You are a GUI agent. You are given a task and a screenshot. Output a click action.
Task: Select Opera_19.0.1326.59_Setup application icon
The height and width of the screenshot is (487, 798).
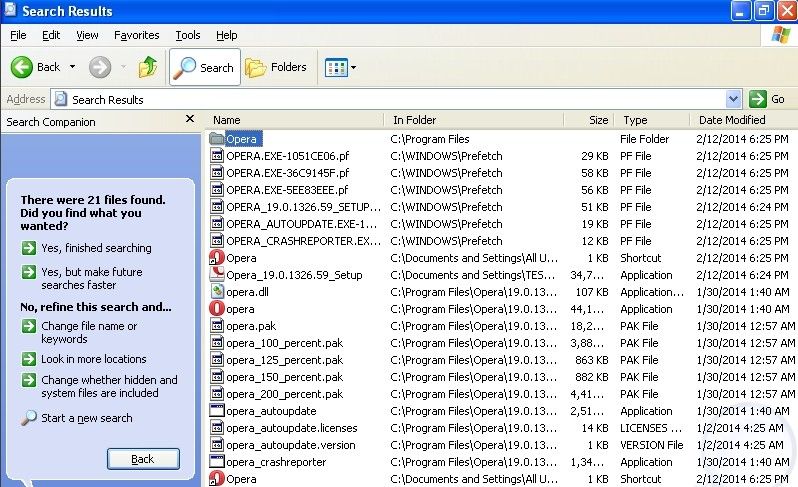coord(217,275)
